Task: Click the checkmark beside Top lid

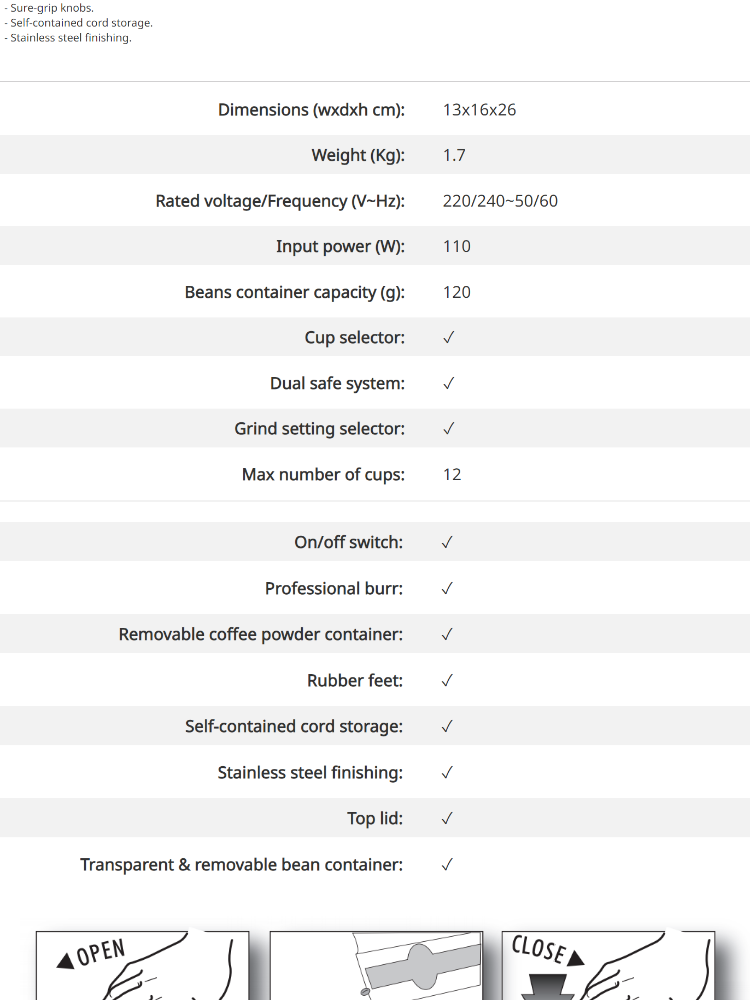Action: point(447,818)
